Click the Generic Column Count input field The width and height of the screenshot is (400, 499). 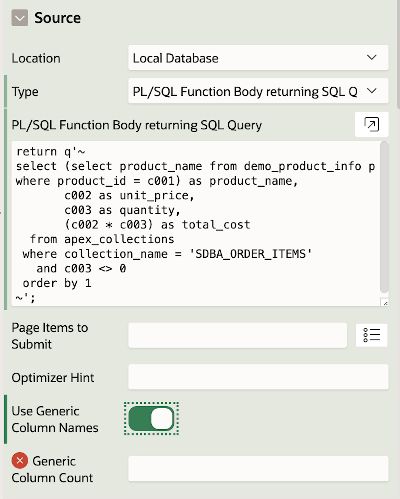(258, 469)
